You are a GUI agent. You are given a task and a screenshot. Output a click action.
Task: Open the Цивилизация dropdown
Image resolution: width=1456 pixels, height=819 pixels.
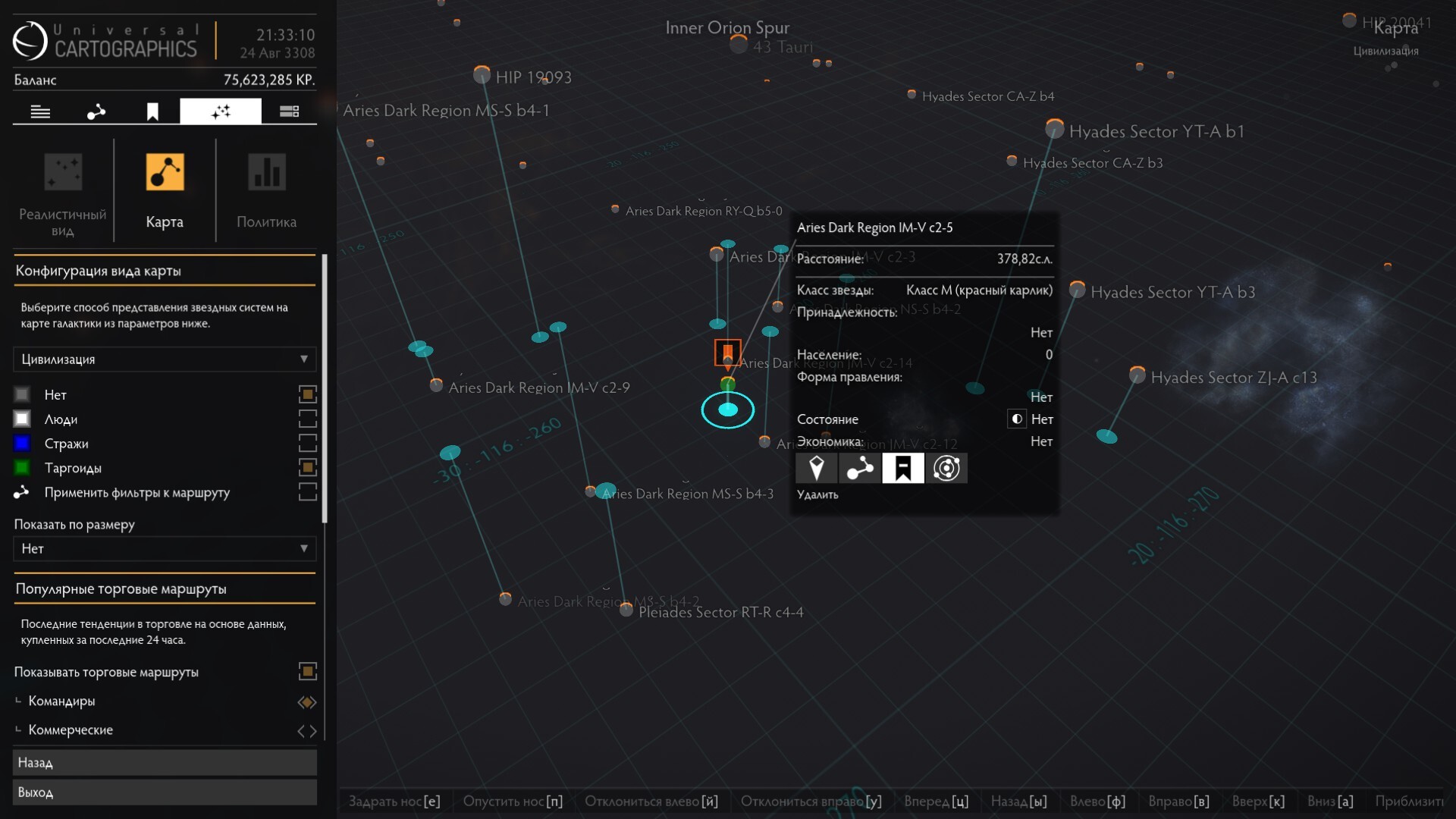tap(165, 359)
